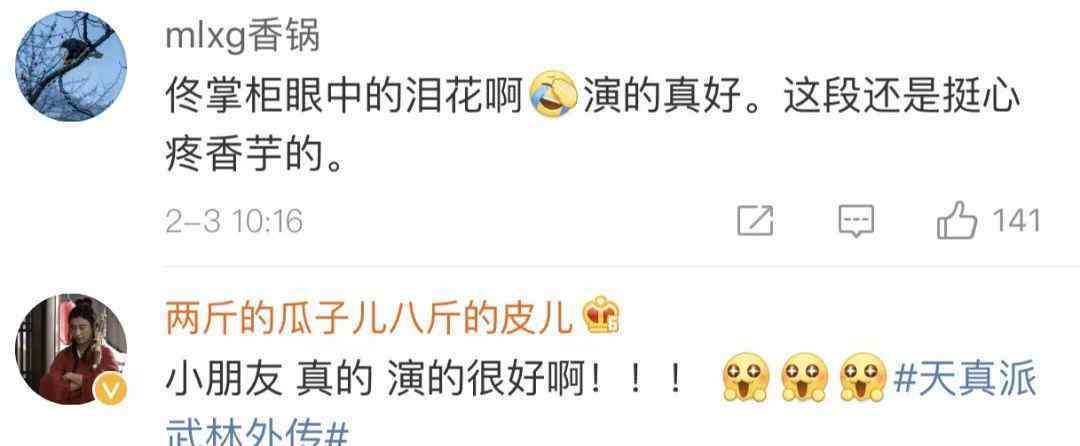Open the reply bubble icon on first comment

[x=856, y=222]
